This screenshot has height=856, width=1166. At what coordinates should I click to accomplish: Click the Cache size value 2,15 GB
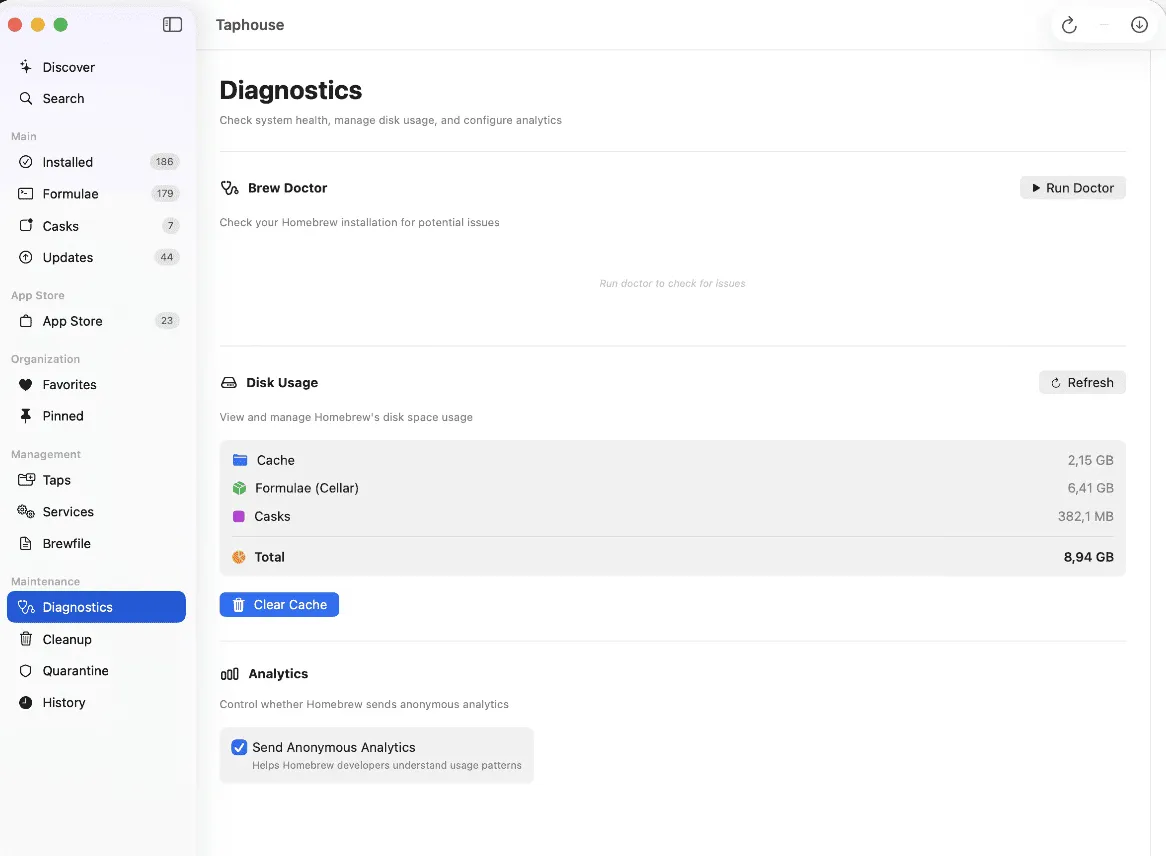(1090, 460)
